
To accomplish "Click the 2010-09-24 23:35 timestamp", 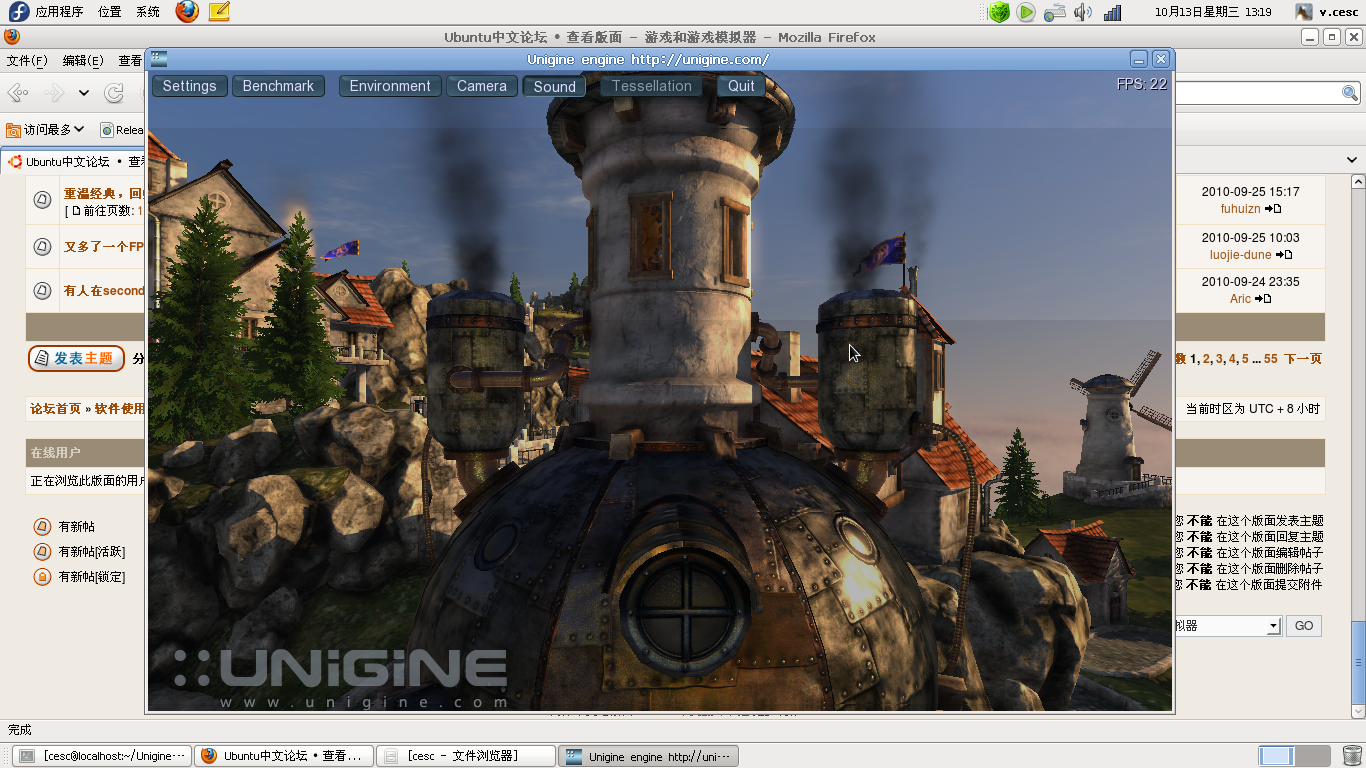I will point(1250,283).
